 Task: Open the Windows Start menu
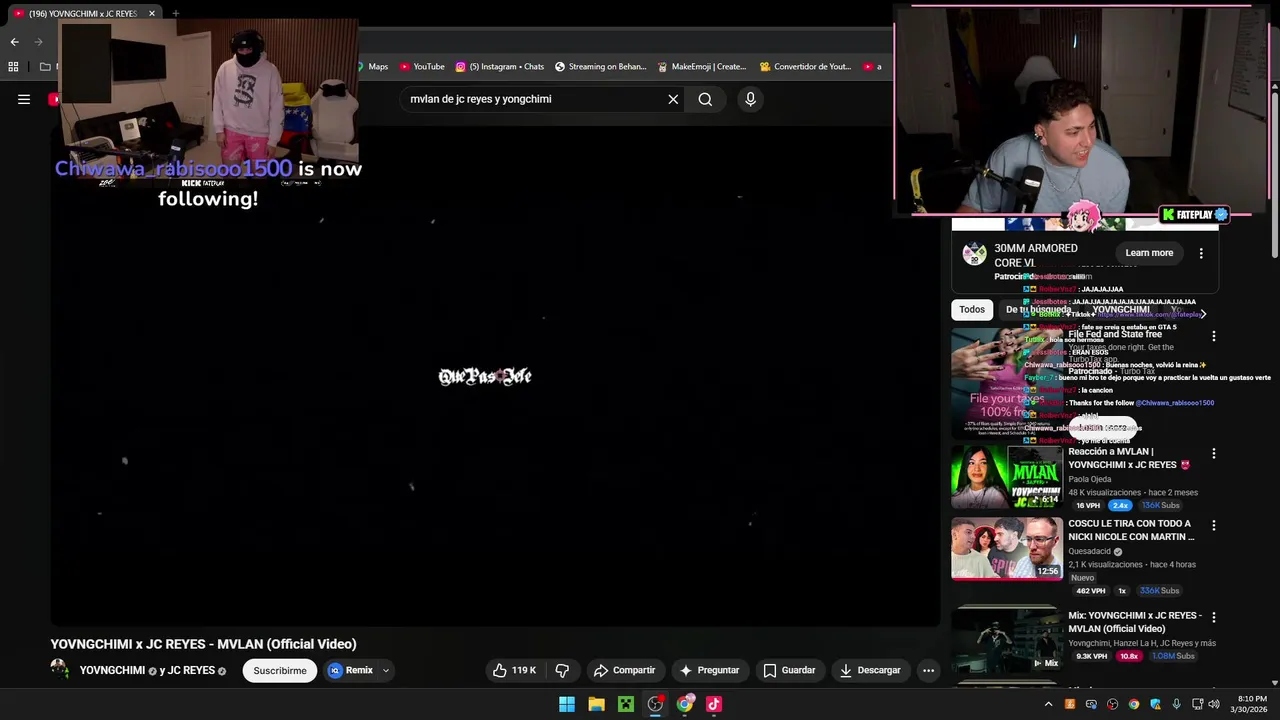pyautogui.click(x=567, y=704)
